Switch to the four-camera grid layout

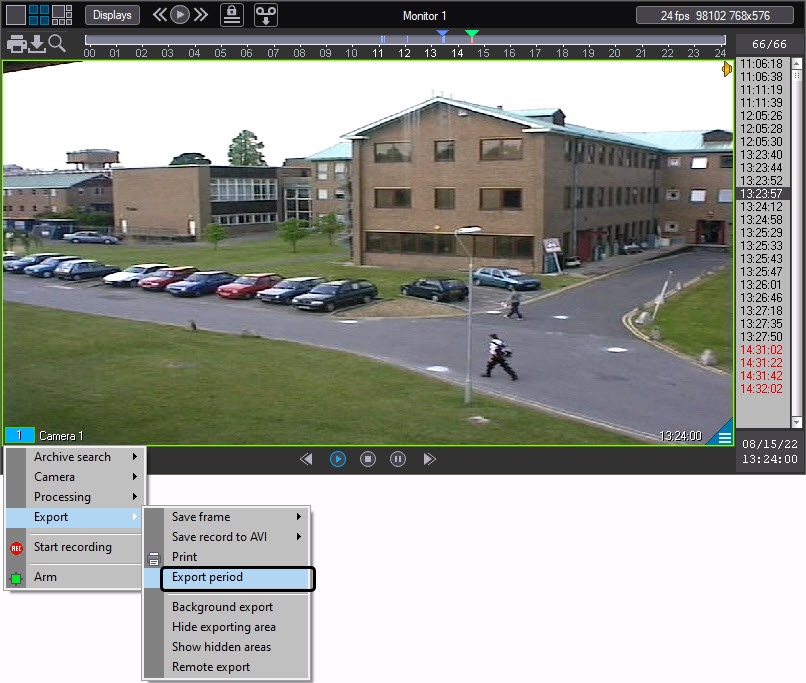[x=38, y=15]
